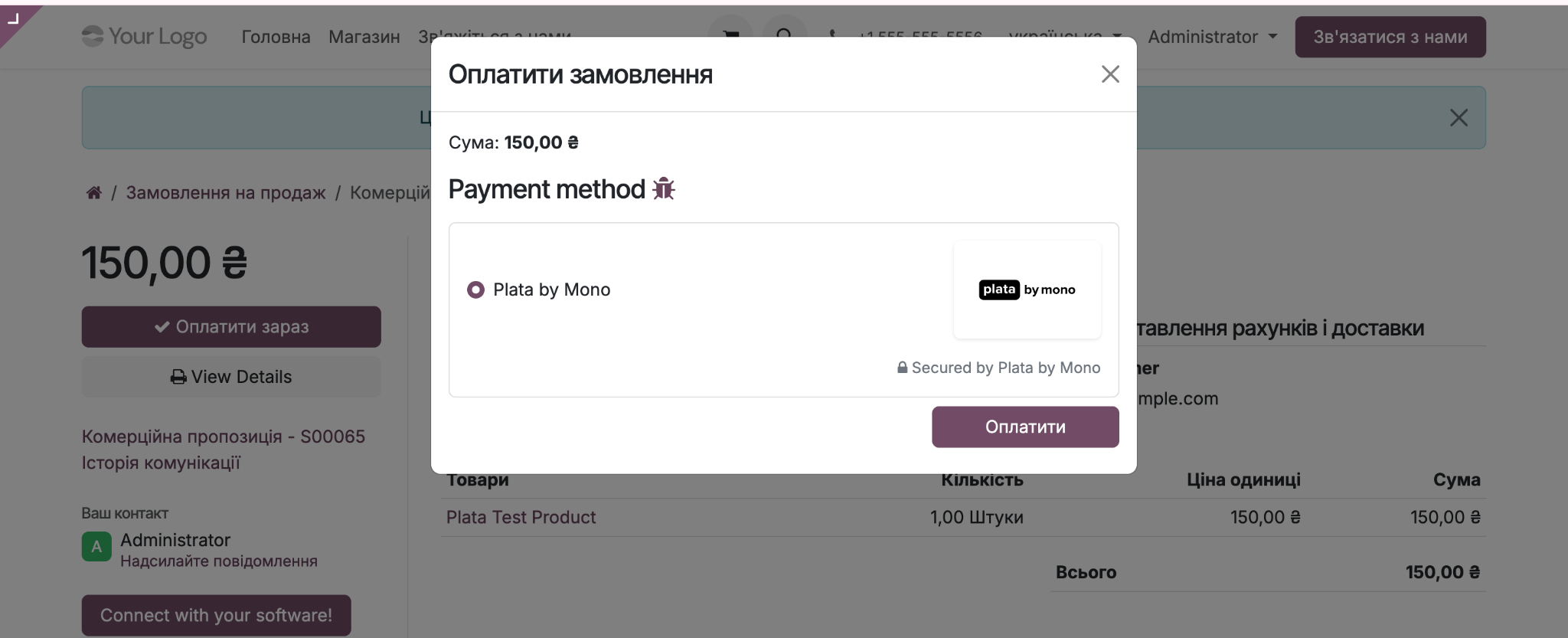The image size is (1568, 638).
Task: Open the Магазин menu item
Action: pyautogui.click(x=364, y=37)
